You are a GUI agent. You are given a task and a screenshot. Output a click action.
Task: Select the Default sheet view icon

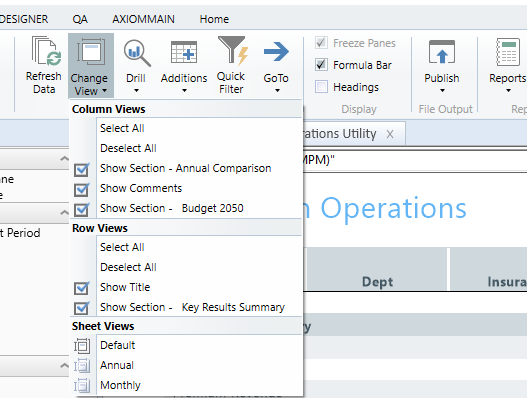coord(82,346)
